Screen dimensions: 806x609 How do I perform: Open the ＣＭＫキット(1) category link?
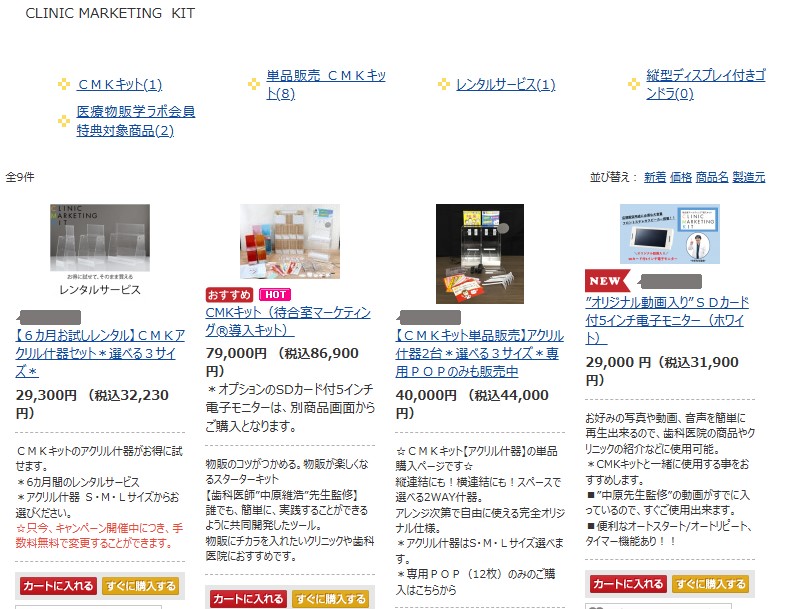(120, 84)
